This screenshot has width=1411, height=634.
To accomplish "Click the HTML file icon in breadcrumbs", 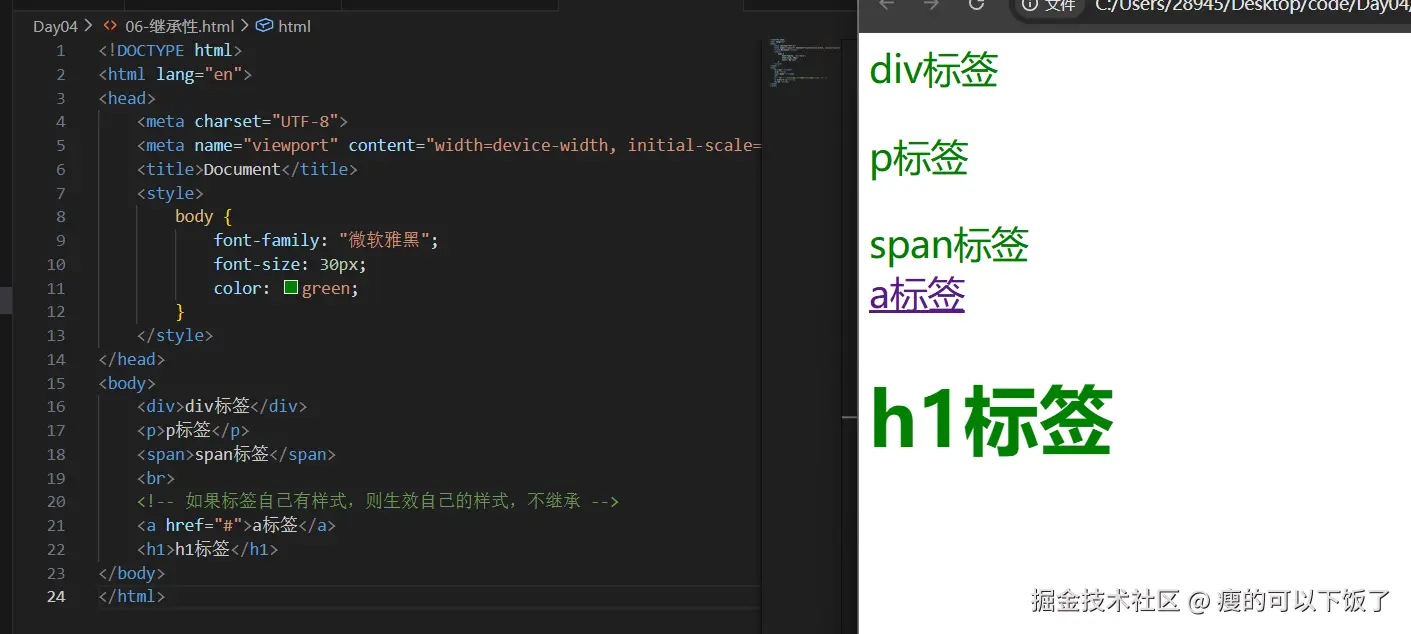I will pos(111,26).
